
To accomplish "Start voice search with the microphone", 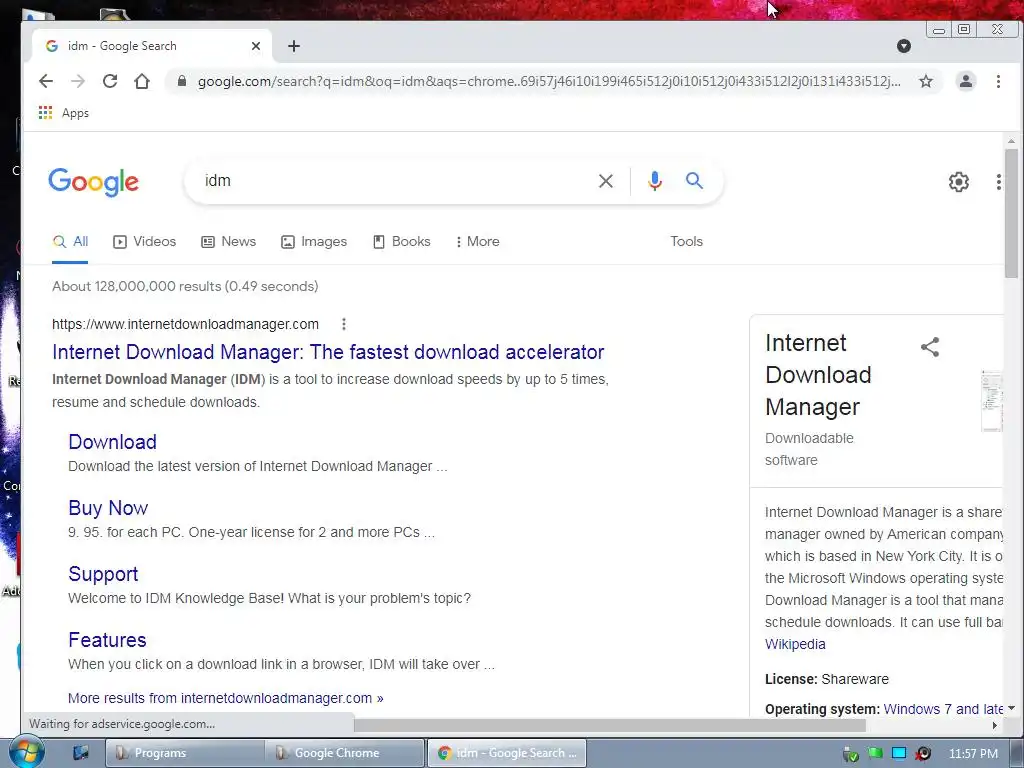I will tap(655, 181).
